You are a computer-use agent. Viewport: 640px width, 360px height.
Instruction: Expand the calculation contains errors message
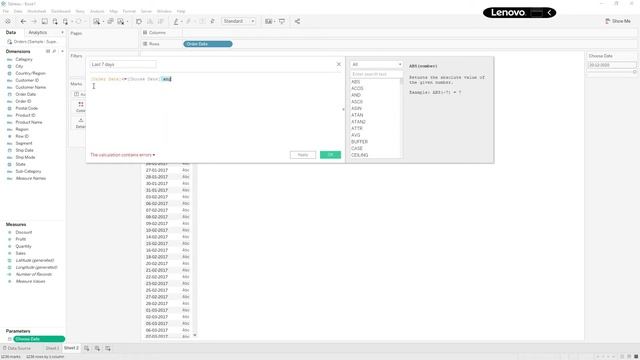tap(122, 155)
